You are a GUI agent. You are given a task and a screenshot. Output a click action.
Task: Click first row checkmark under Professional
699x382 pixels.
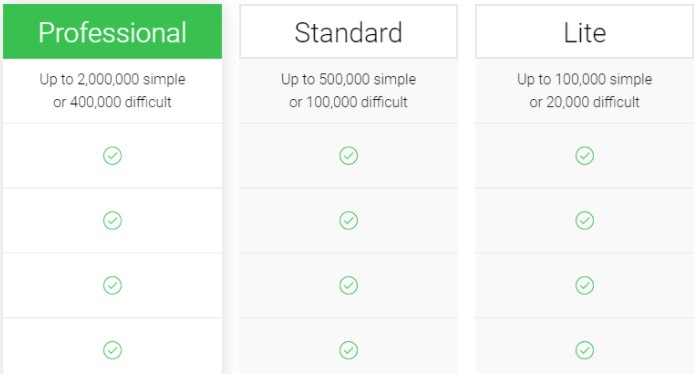coord(112,156)
